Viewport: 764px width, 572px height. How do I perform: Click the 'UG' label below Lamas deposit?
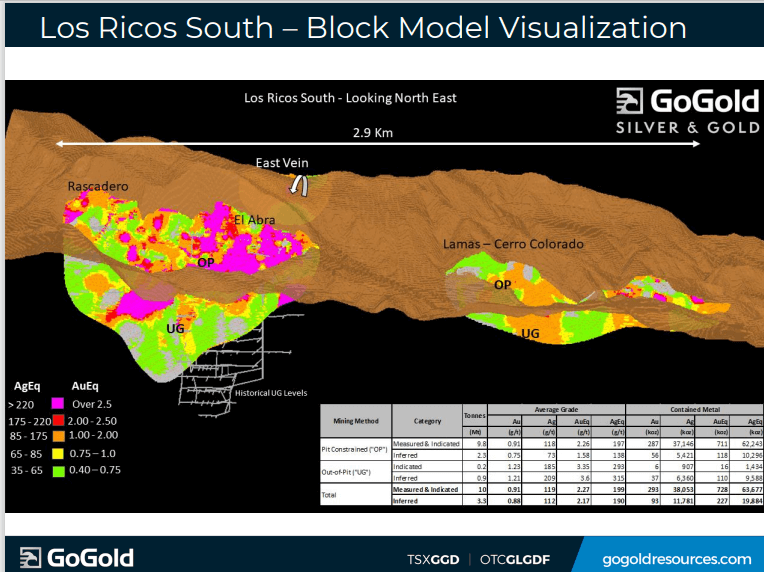coord(530,333)
